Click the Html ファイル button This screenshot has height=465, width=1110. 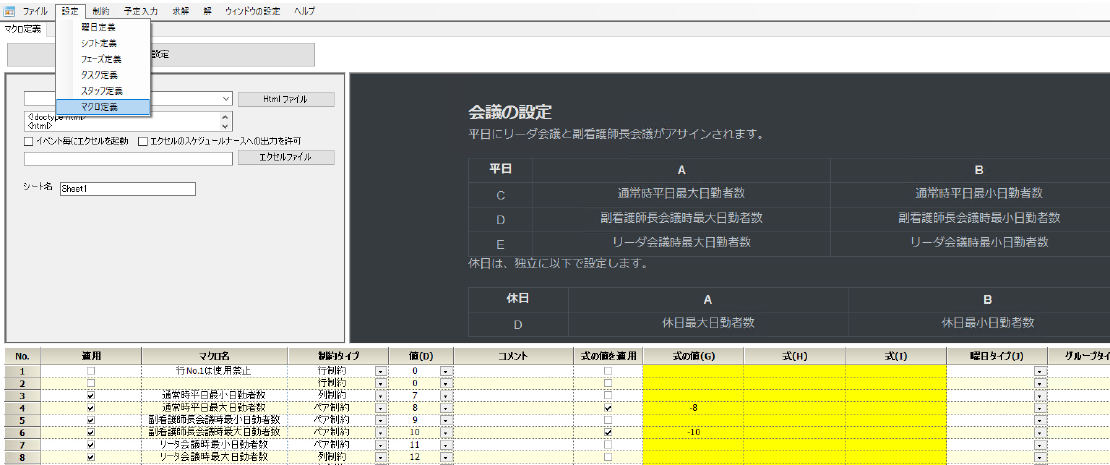[x=285, y=99]
